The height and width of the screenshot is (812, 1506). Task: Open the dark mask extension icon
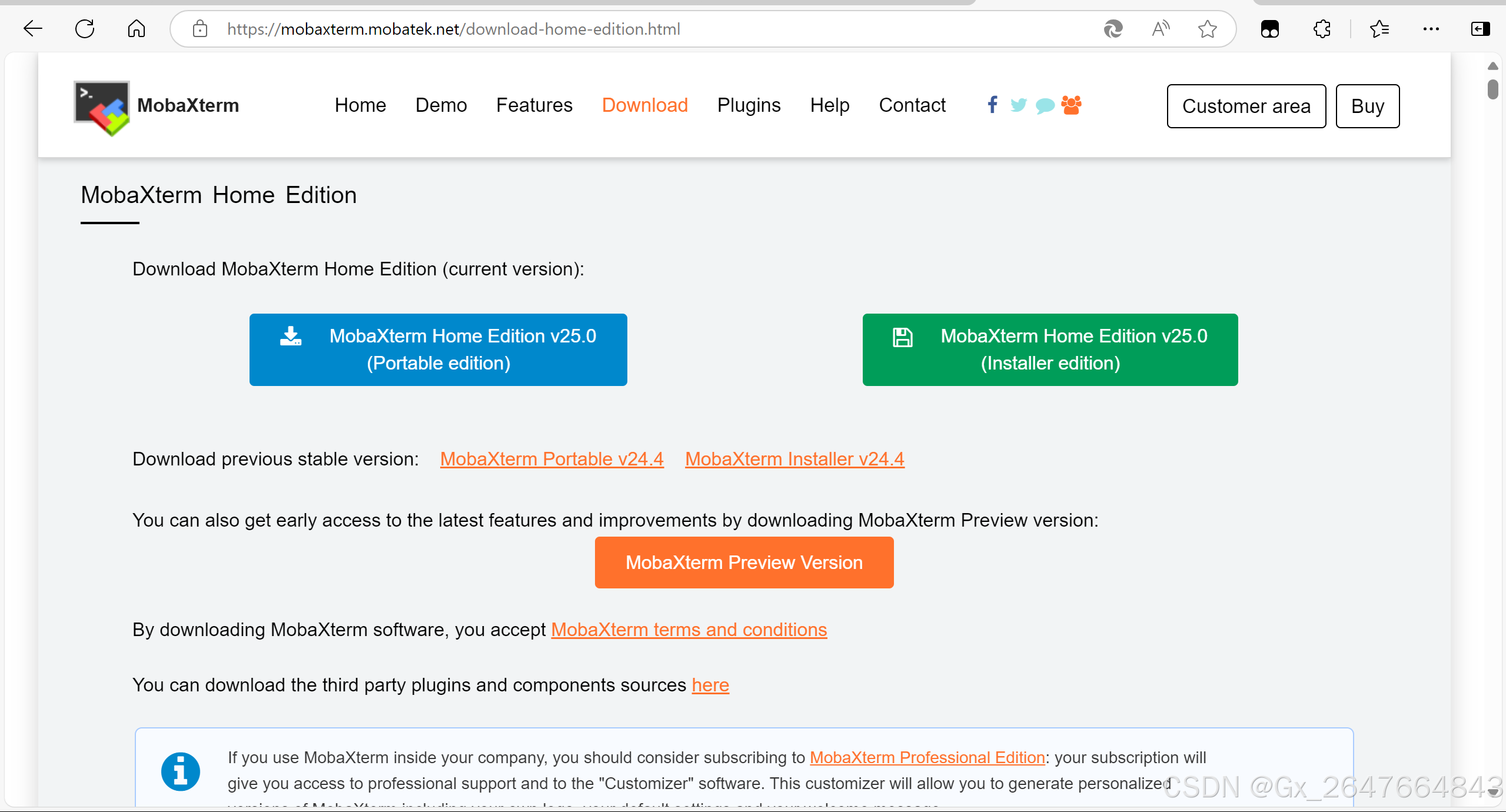[1270, 29]
